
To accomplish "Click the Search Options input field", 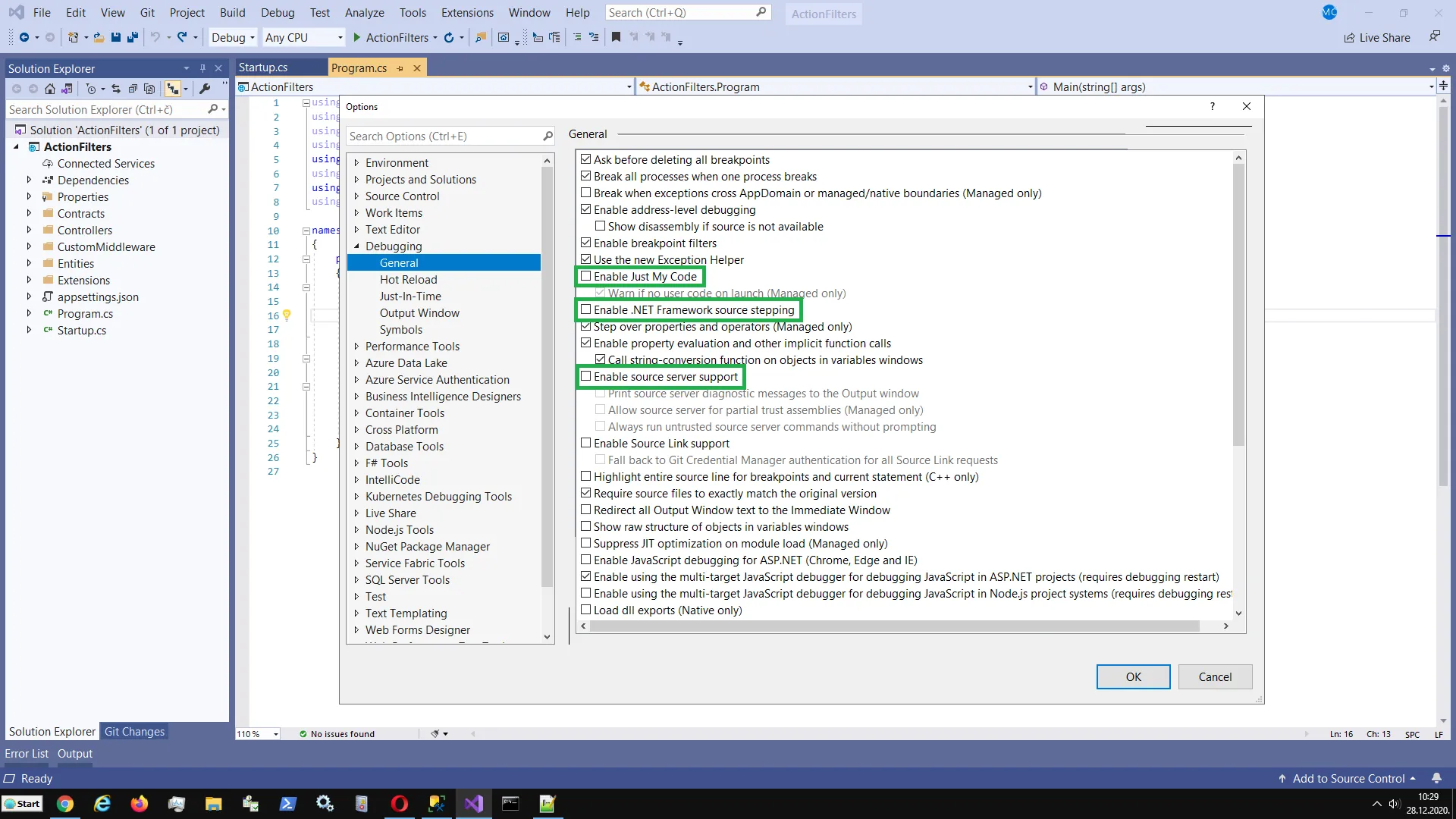I will click(444, 136).
